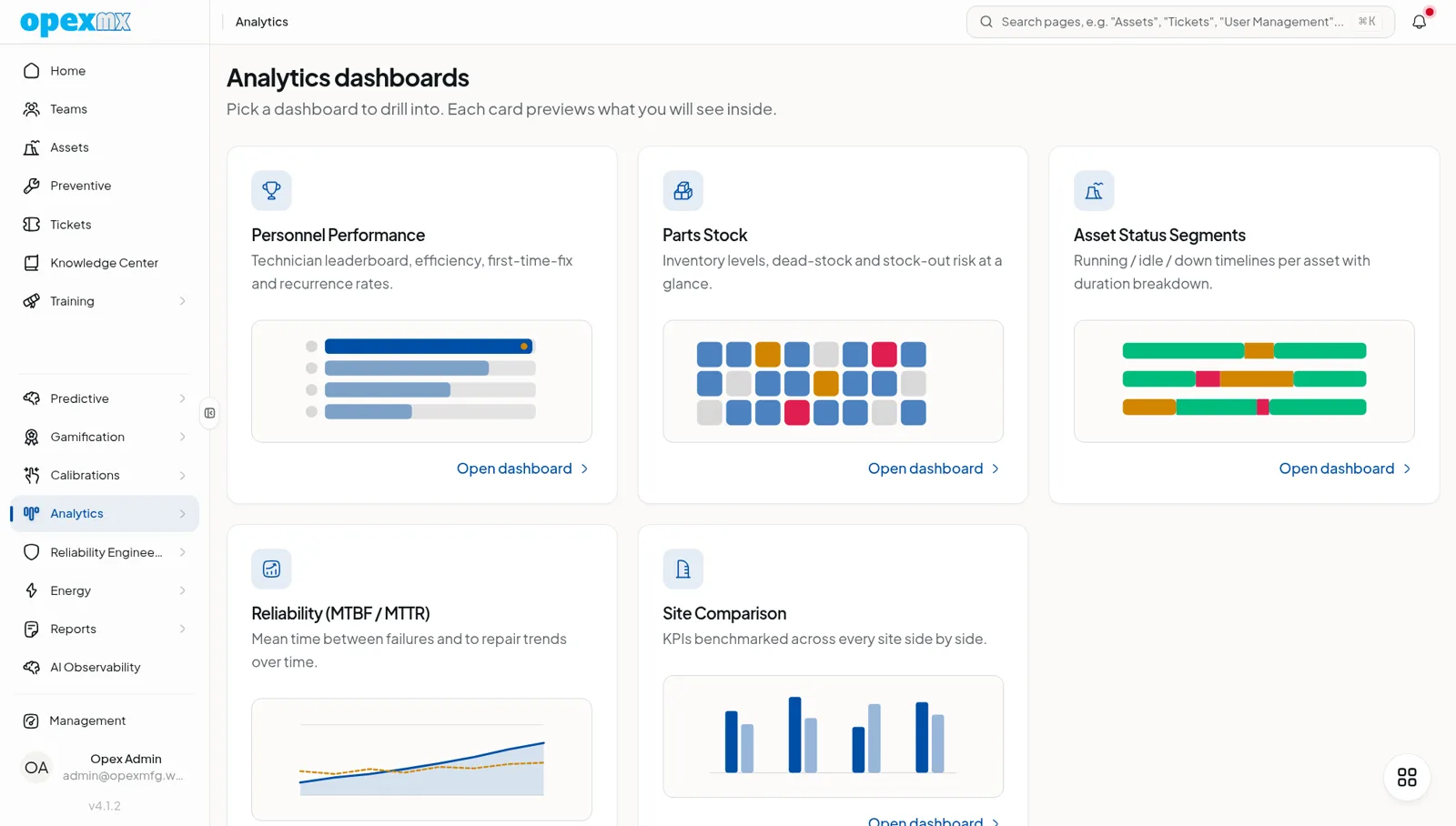Click the Training rocket icon
The image size is (1456, 826).
32,301
